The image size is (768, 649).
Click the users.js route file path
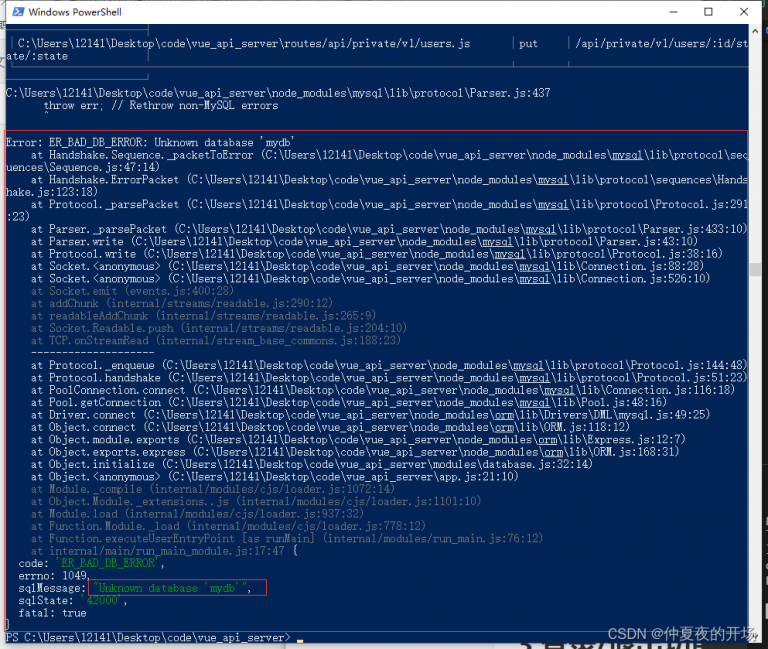tap(244, 44)
